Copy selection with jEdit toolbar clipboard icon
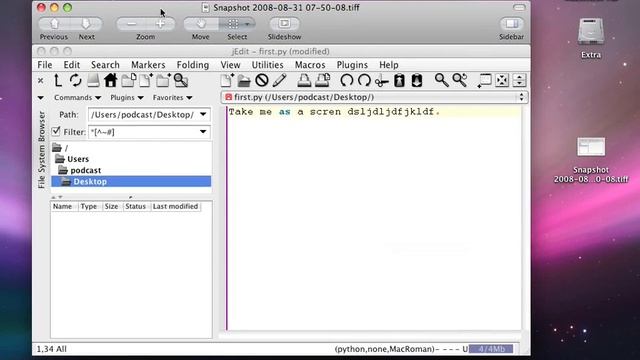640x360 pixels. pyautogui.click(x=399, y=80)
